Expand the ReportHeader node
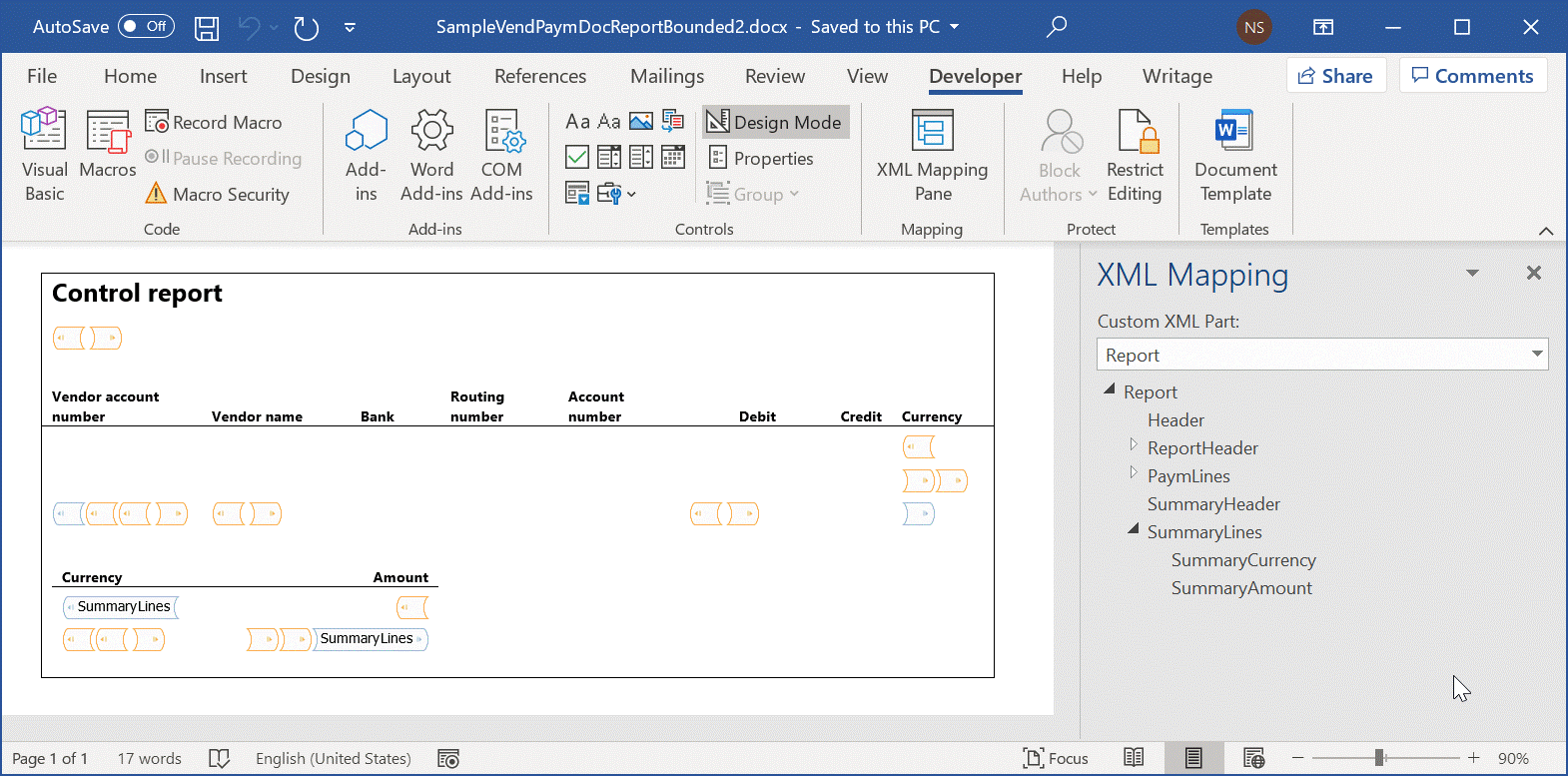Image resolution: width=1568 pixels, height=776 pixels. [1134, 444]
